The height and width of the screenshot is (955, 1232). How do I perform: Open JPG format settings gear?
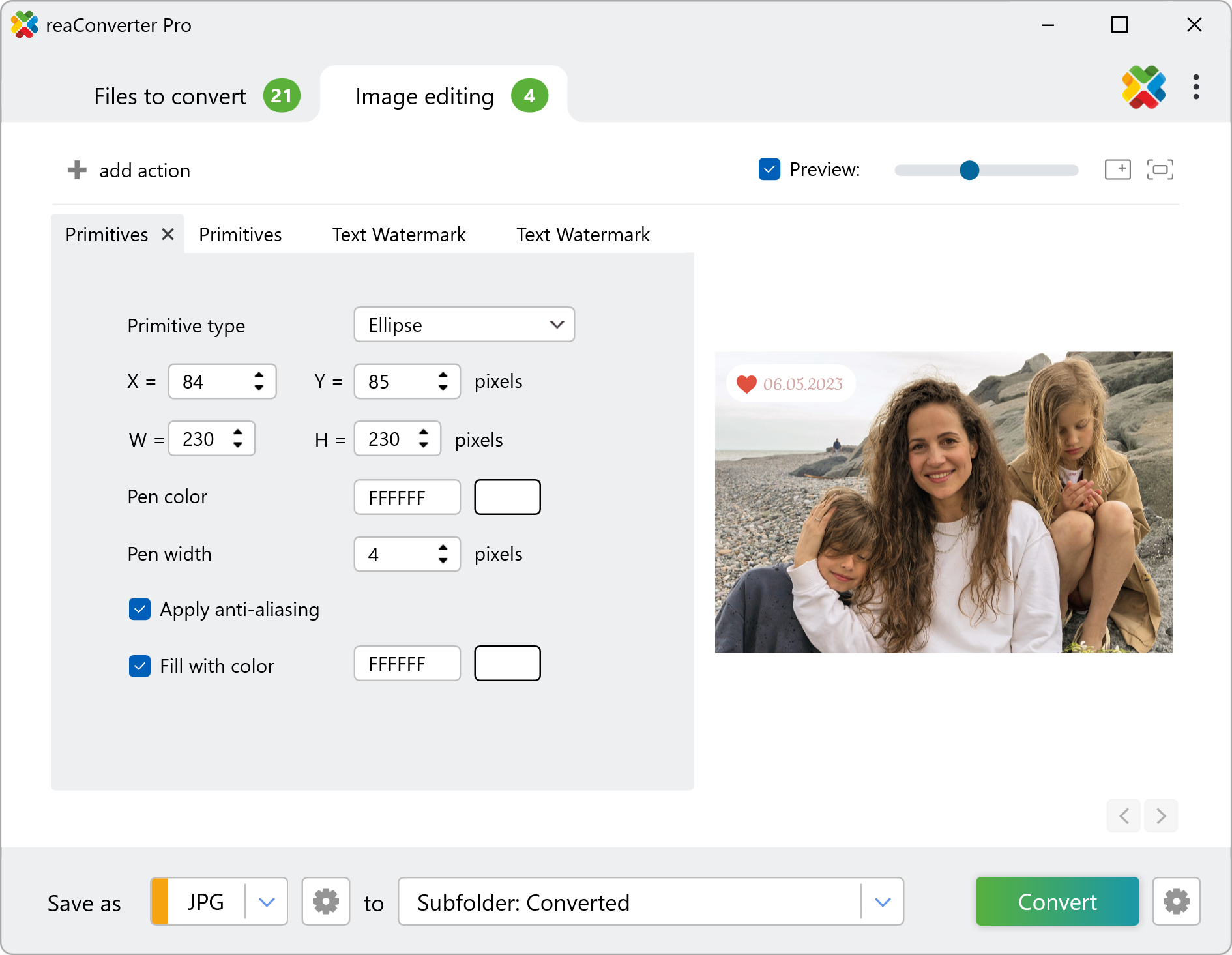325,902
